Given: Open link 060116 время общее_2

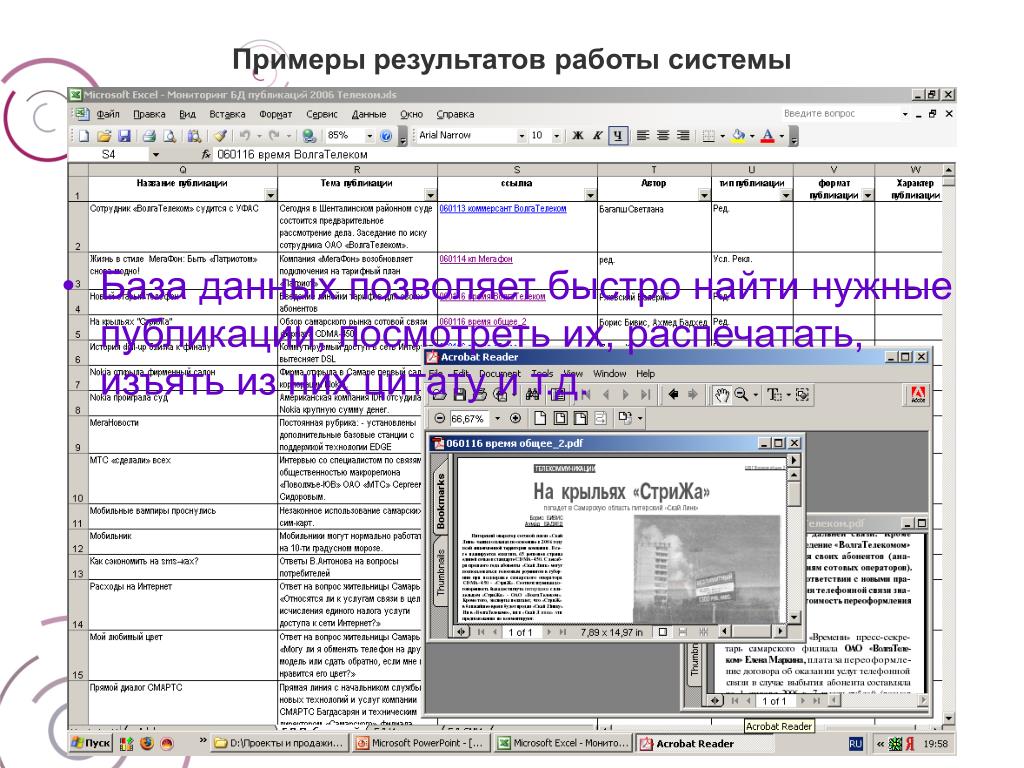Looking at the screenshot, I should click(x=483, y=321).
